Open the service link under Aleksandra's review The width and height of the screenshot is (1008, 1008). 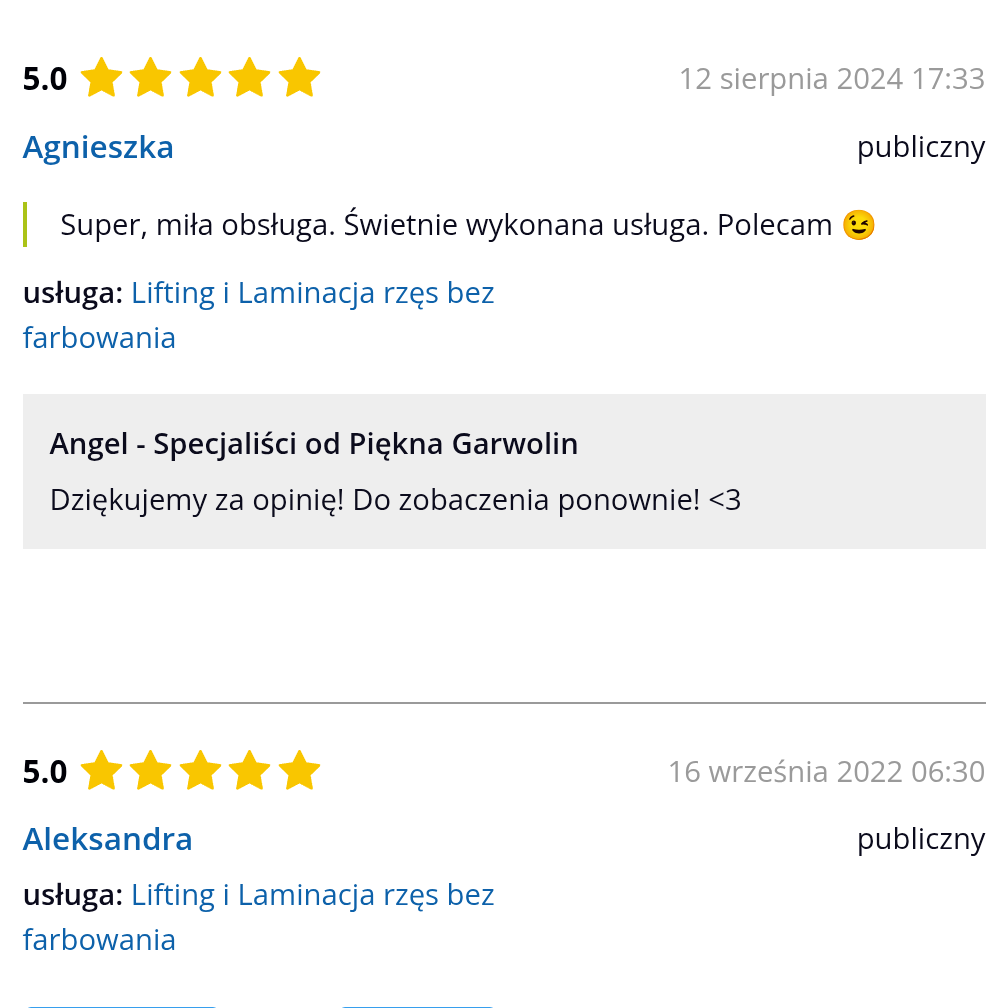312,894
